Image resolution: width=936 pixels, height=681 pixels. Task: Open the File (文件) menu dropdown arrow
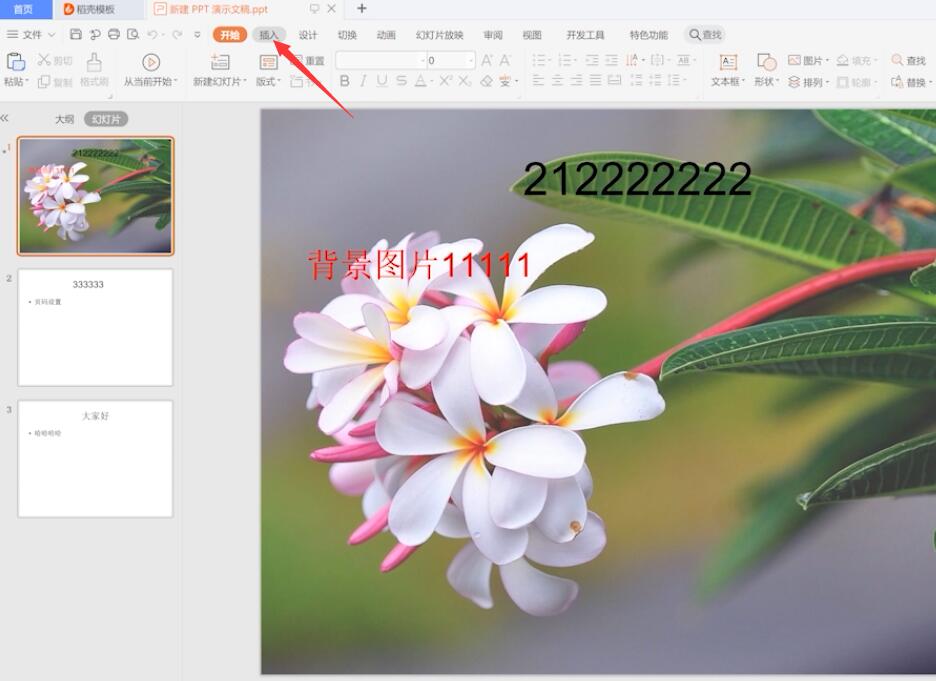(52, 35)
